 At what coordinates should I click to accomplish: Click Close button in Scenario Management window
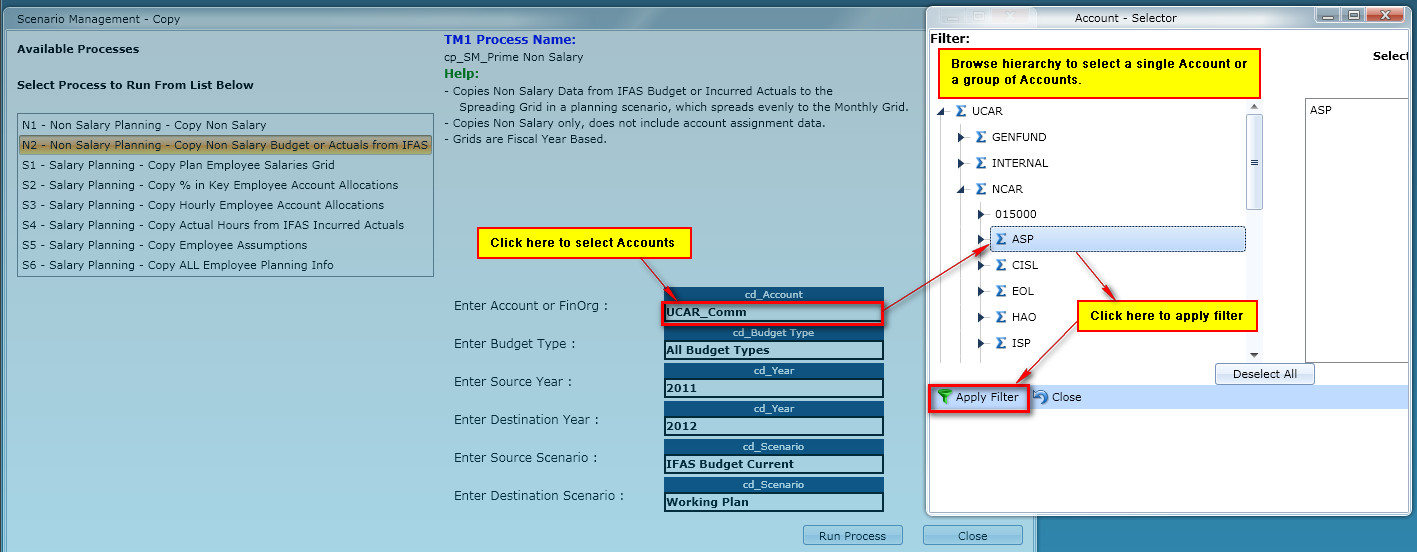(972, 536)
